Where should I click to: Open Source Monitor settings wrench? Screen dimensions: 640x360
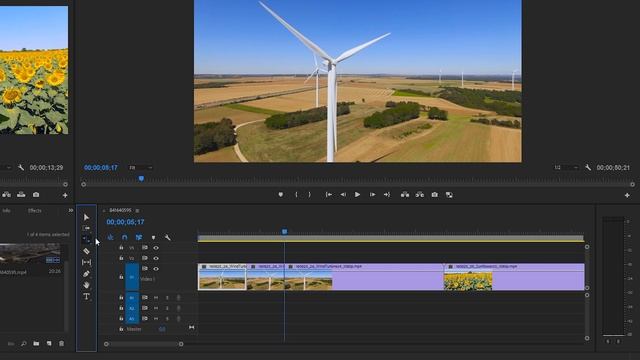[21, 167]
